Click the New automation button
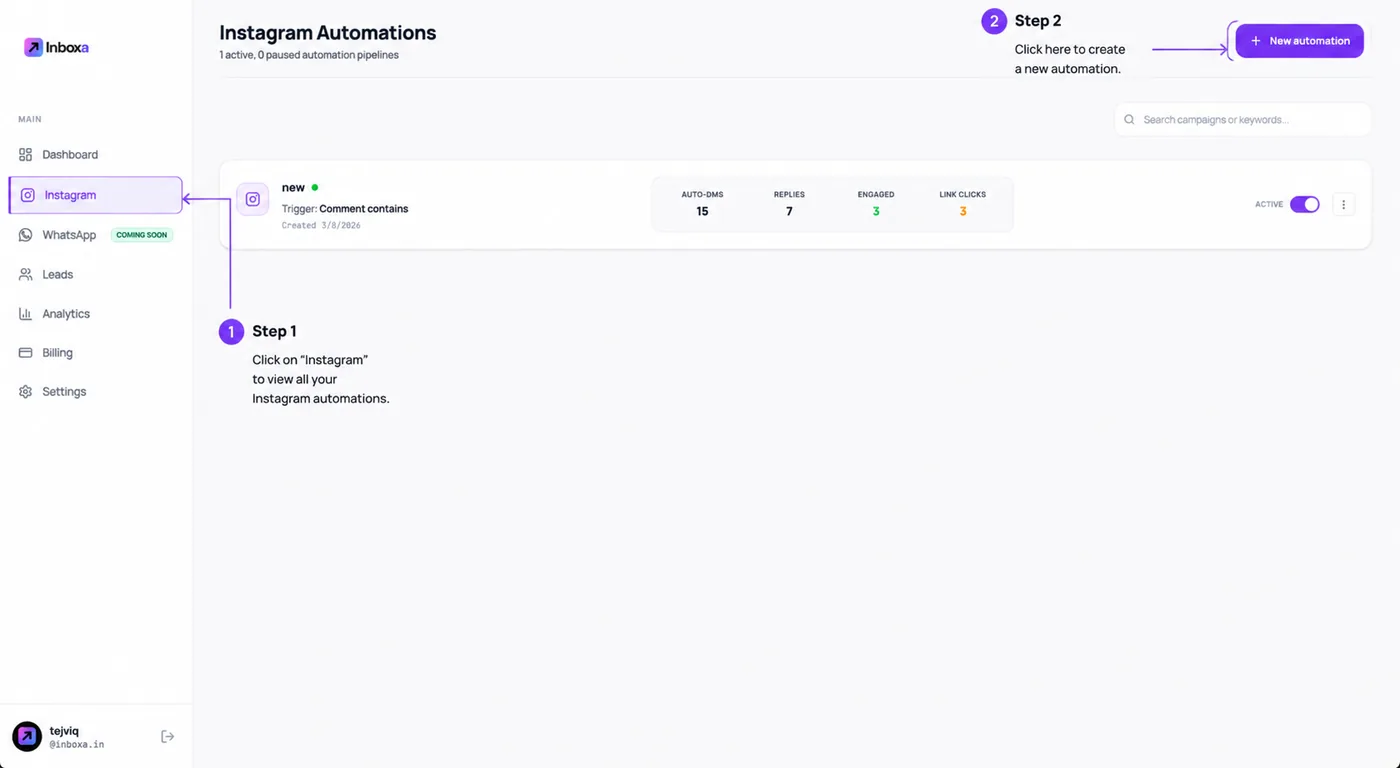This screenshot has height=768, width=1400. tap(1300, 41)
